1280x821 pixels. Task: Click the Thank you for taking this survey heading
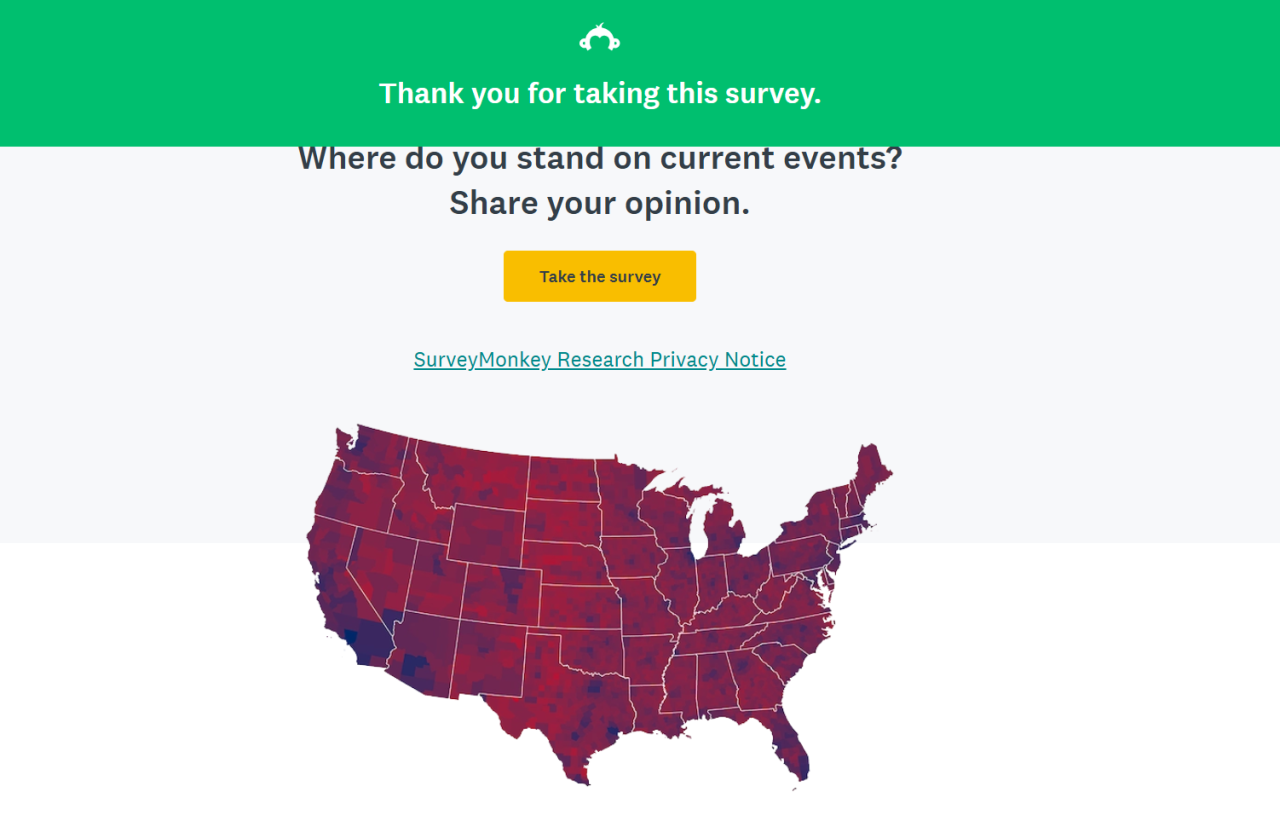click(x=600, y=93)
